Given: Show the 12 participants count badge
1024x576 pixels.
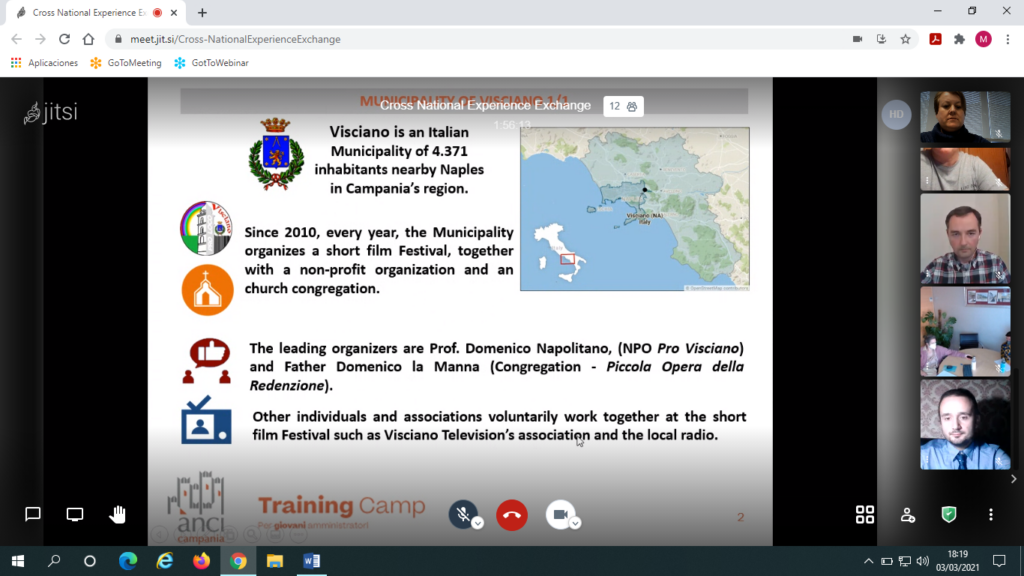Looking at the screenshot, I should [x=624, y=106].
